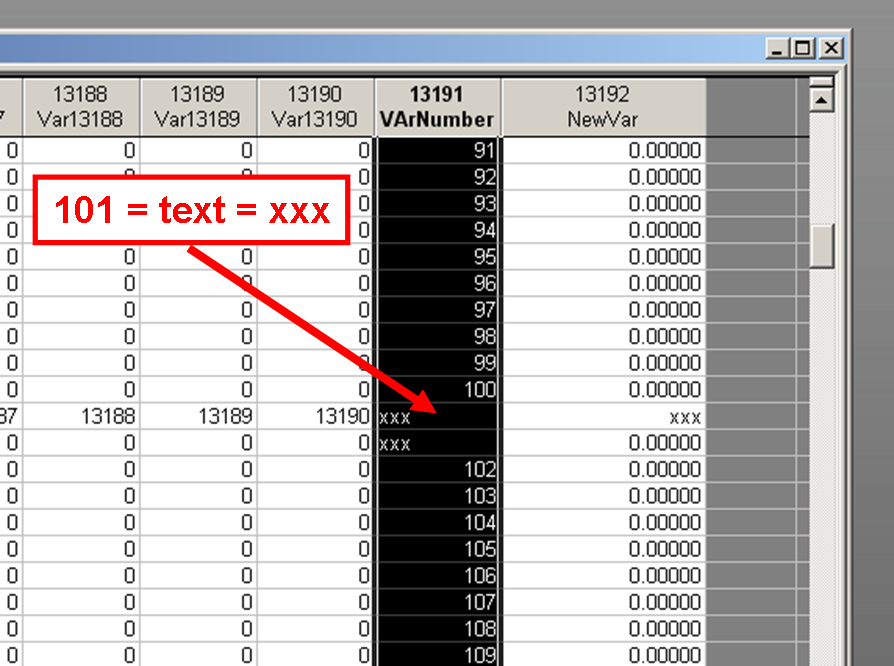Image resolution: width=894 pixels, height=666 pixels.
Task: Click the cell showing 13190
Action: pyautogui.click(x=315, y=417)
